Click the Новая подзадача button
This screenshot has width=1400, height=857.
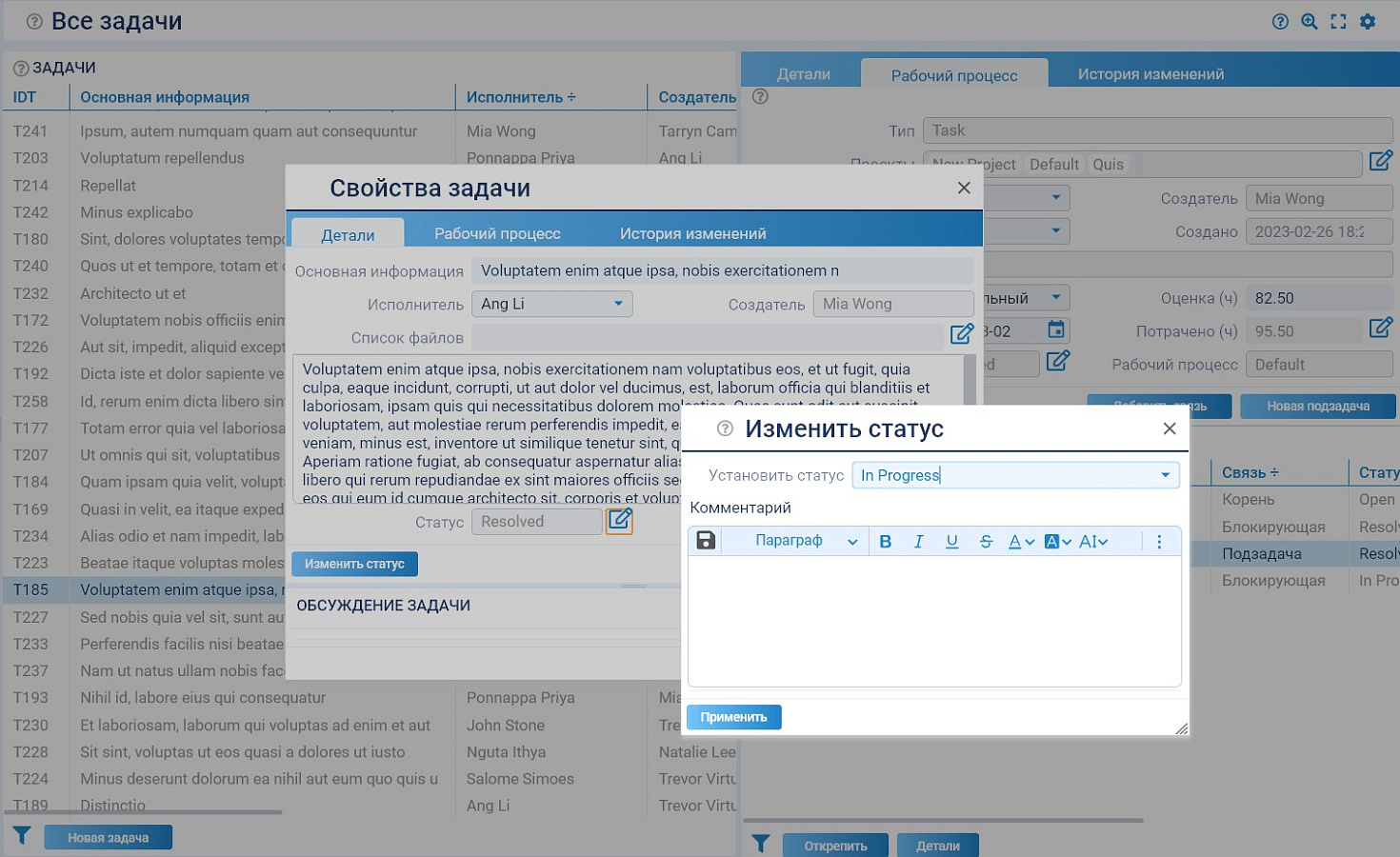point(1318,407)
